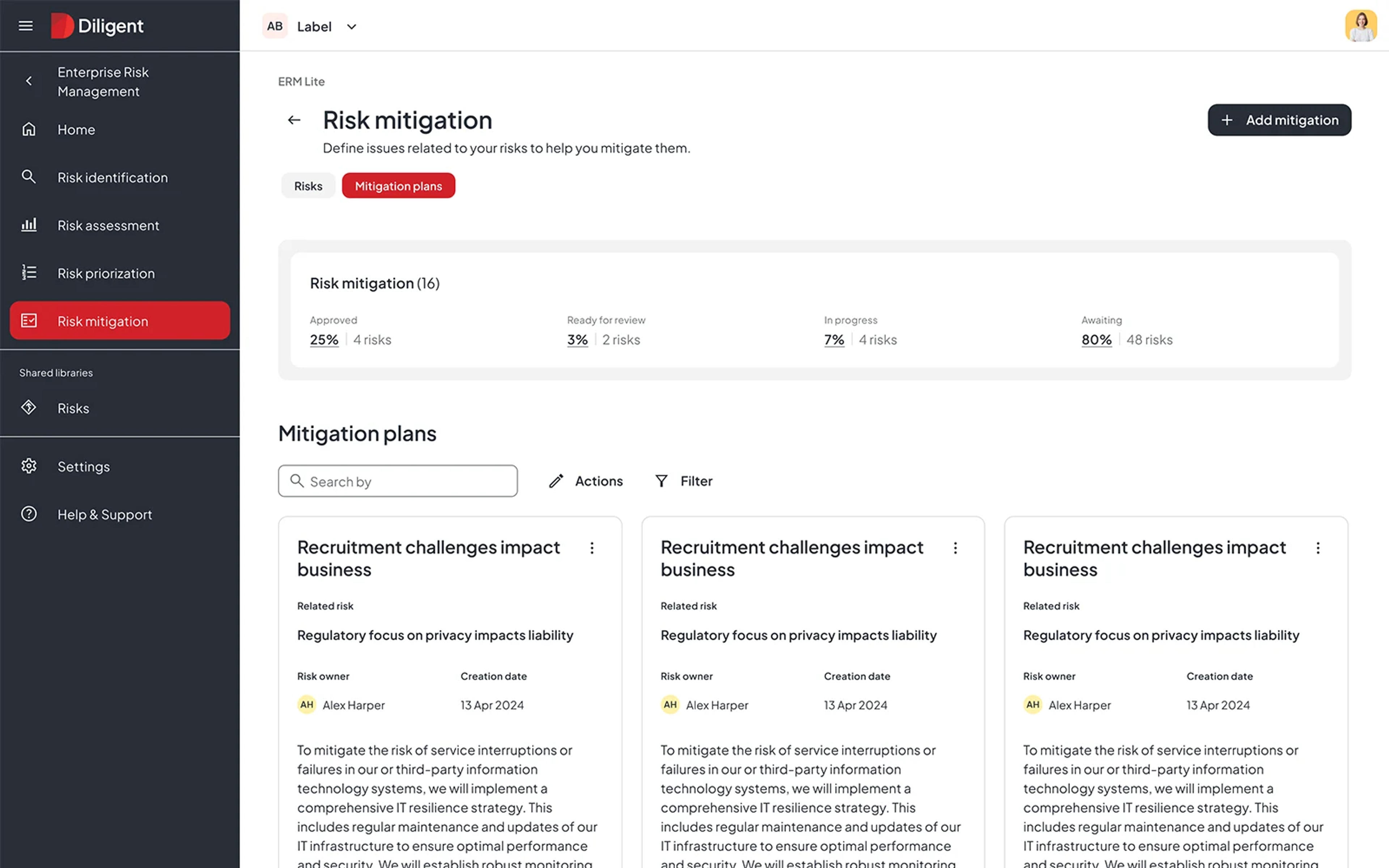
Task: Click the Ready for review 3% link
Action: point(577,340)
